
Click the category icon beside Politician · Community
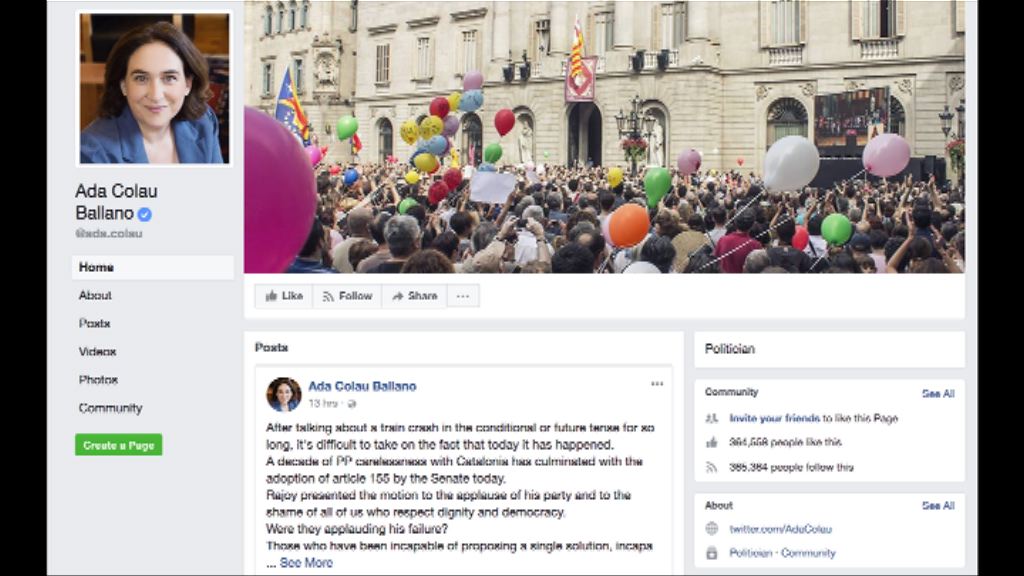tap(712, 553)
